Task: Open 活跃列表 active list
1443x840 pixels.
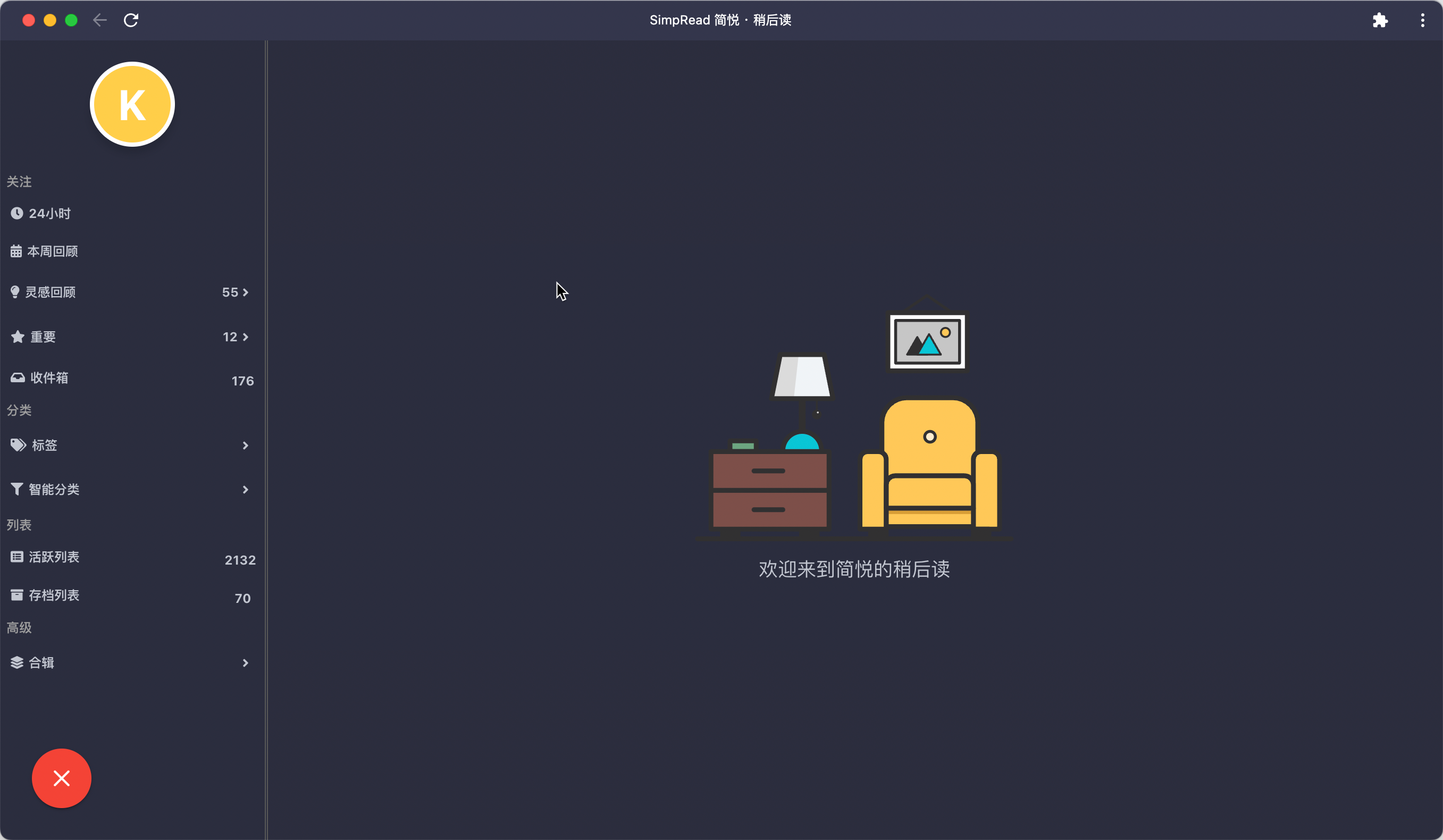Action: (54, 557)
